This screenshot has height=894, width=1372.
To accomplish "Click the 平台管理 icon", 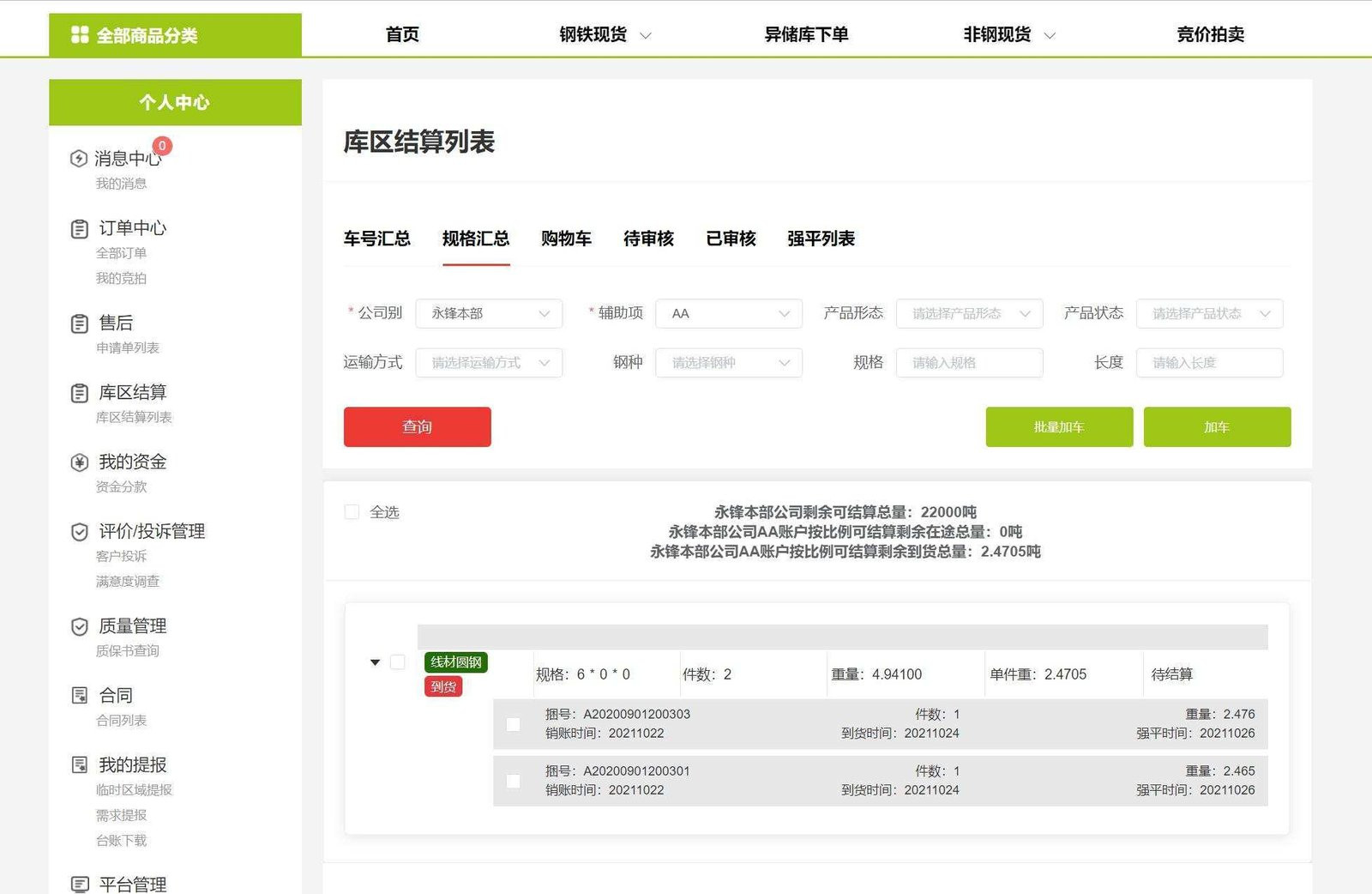I will coord(80,884).
